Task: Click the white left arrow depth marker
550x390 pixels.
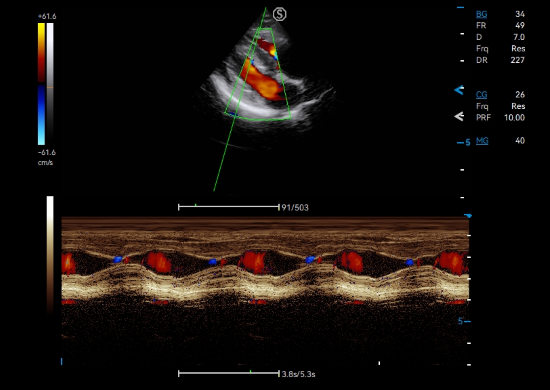Action: [x=459, y=116]
